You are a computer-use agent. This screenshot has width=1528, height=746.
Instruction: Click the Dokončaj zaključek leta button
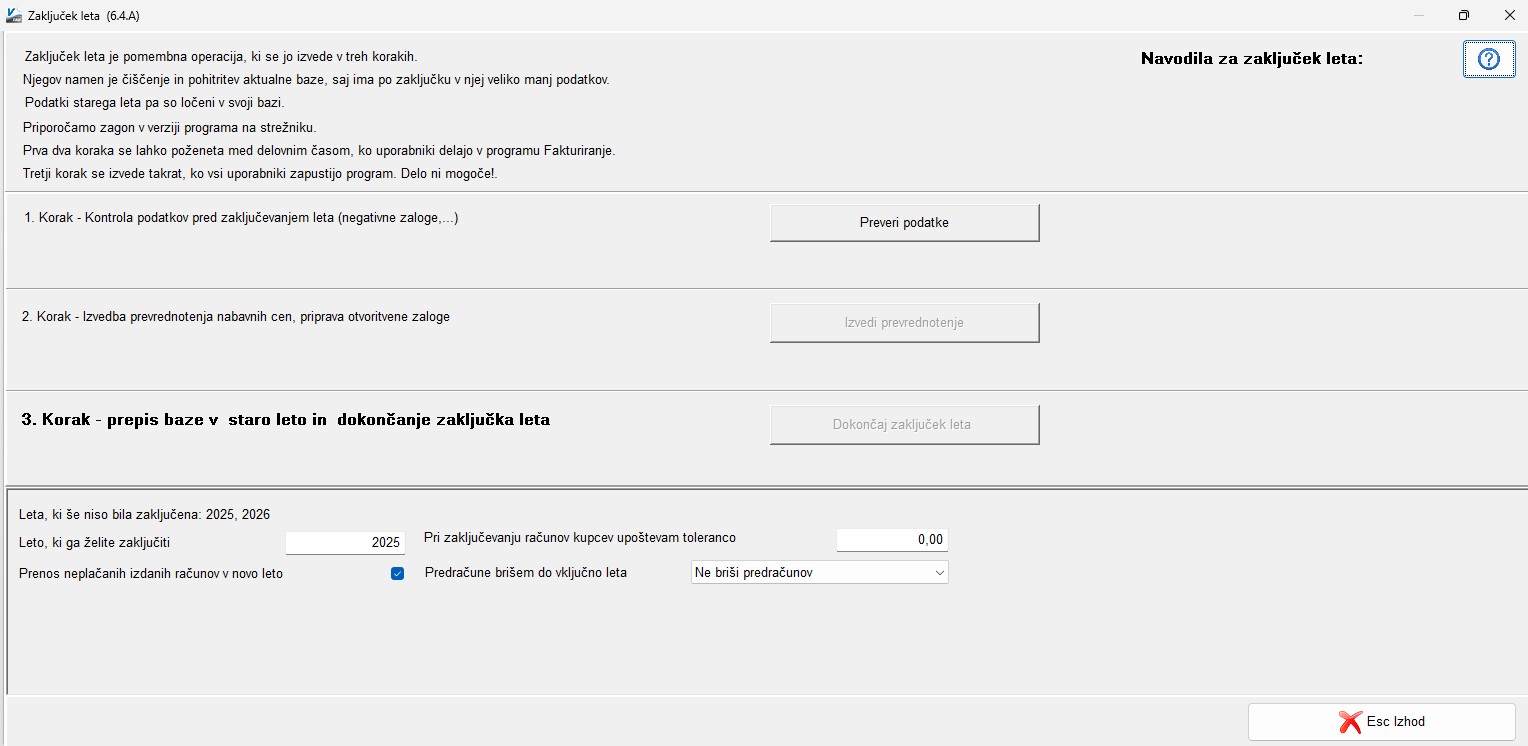coord(904,424)
